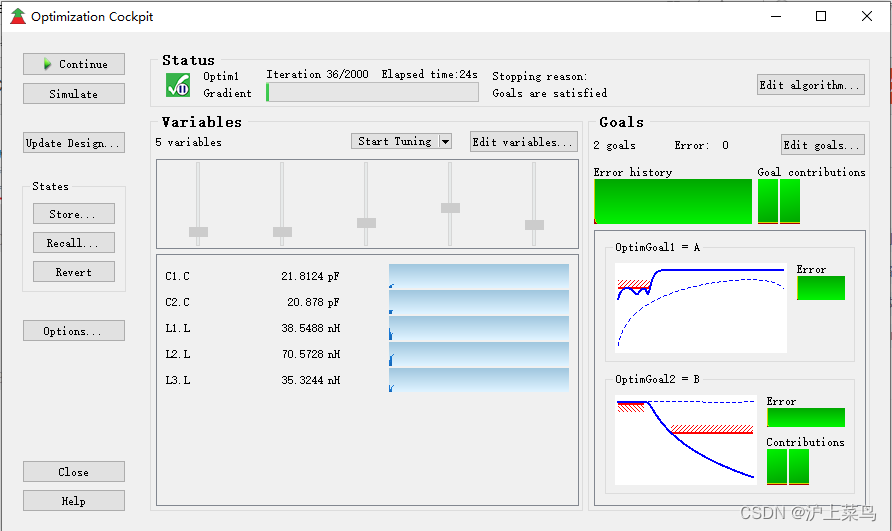The height and width of the screenshot is (531, 892).
Task: Click the 20.878 pF value
Action: [313, 302]
